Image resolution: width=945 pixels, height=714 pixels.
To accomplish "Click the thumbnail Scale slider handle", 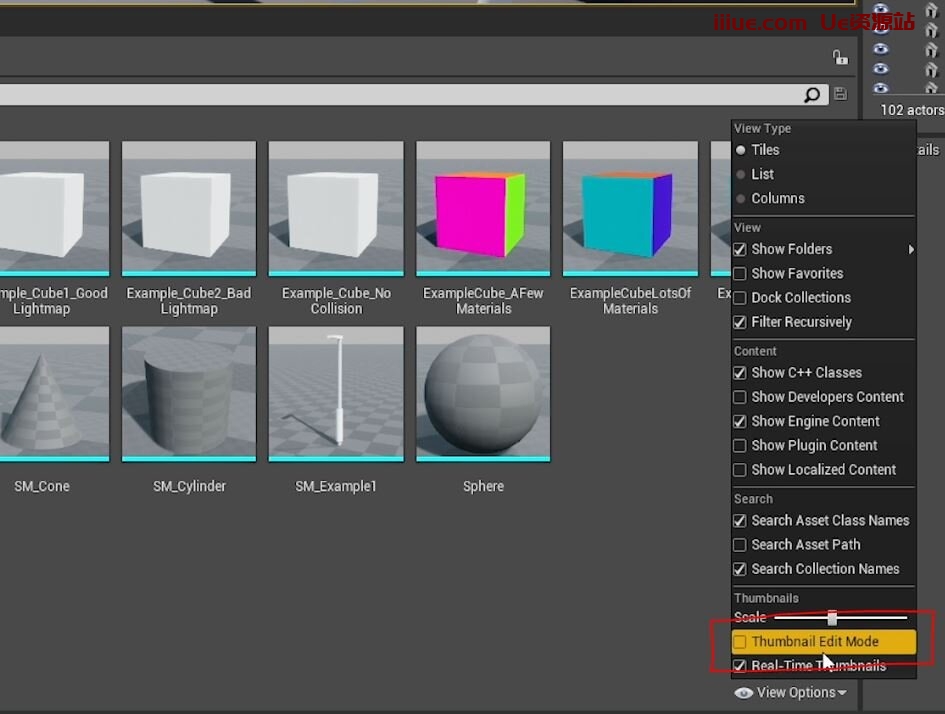I will [832, 618].
